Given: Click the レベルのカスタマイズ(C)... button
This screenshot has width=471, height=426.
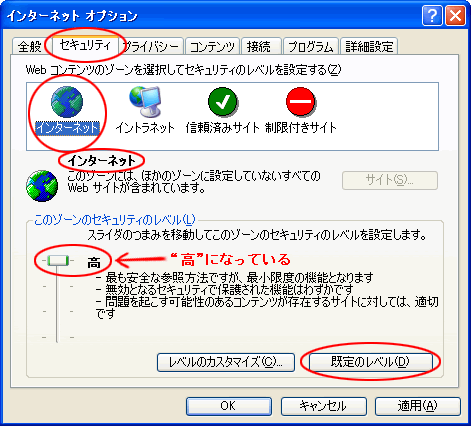Looking at the screenshot, I should [x=226, y=362].
